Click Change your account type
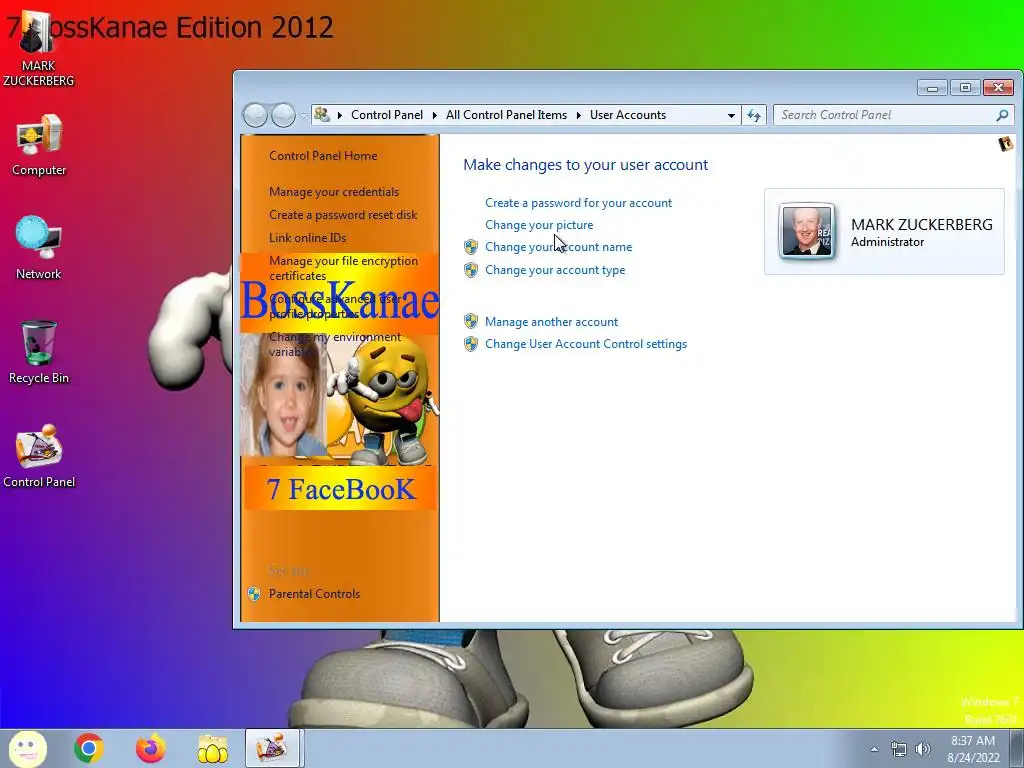This screenshot has height=768, width=1024. (554, 270)
